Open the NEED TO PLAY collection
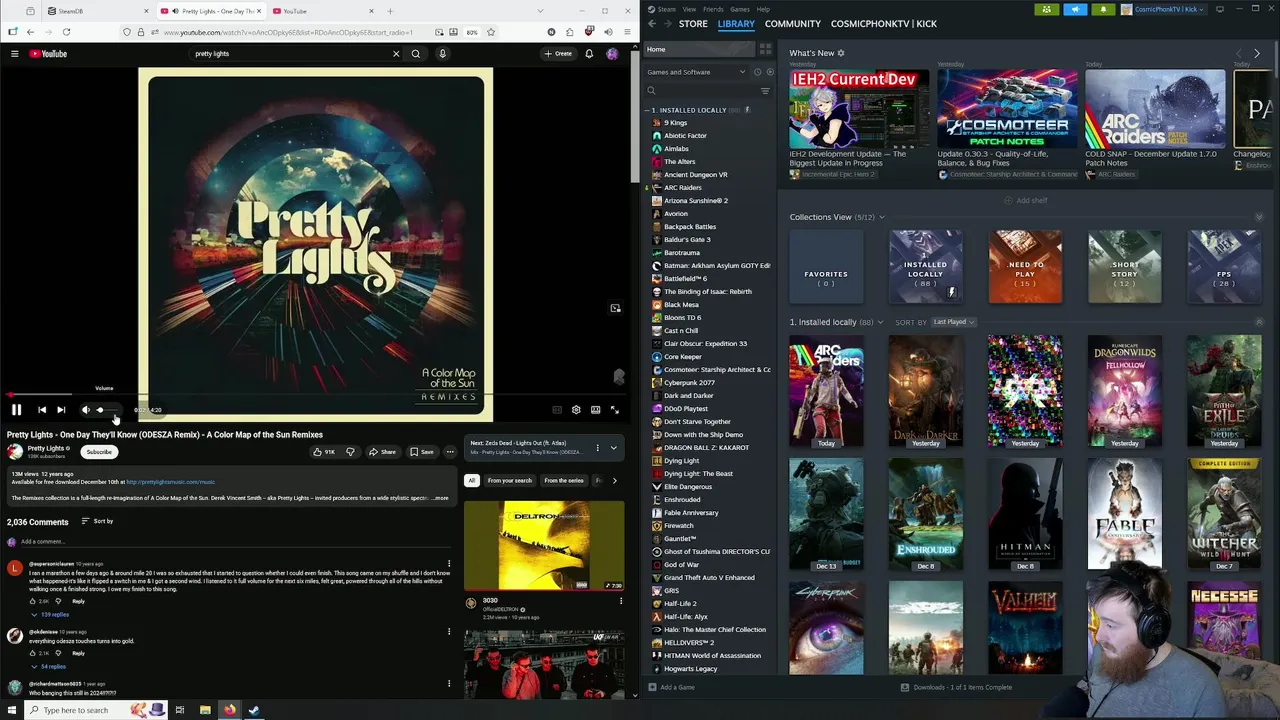Viewport: 1280px width, 720px height. tap(1025, 267)
